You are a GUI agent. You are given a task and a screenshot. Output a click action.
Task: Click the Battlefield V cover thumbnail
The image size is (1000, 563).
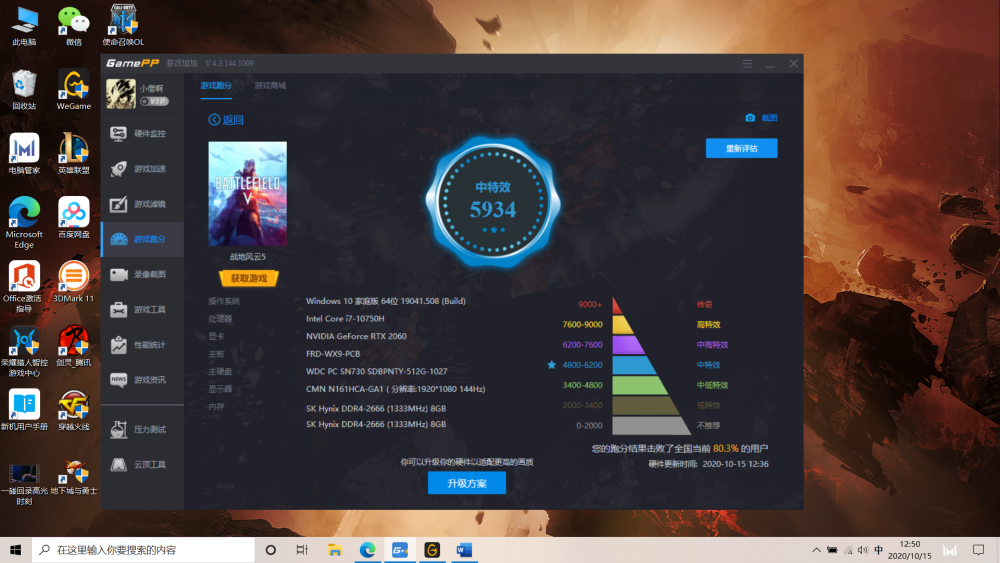coord(247,193)
